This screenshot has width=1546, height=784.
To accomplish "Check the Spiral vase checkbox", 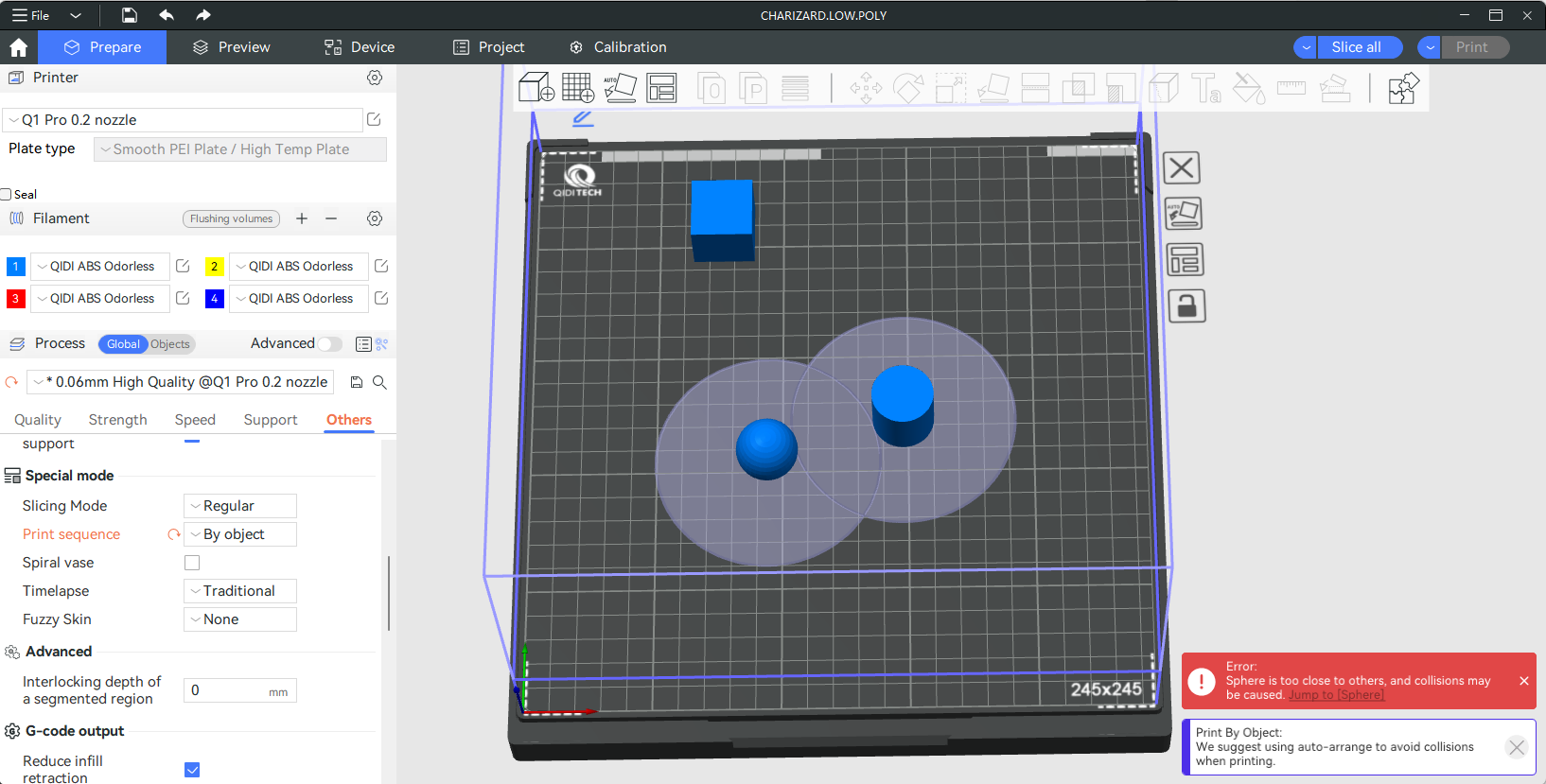I will pyautogui.click(x=192, y=563).
